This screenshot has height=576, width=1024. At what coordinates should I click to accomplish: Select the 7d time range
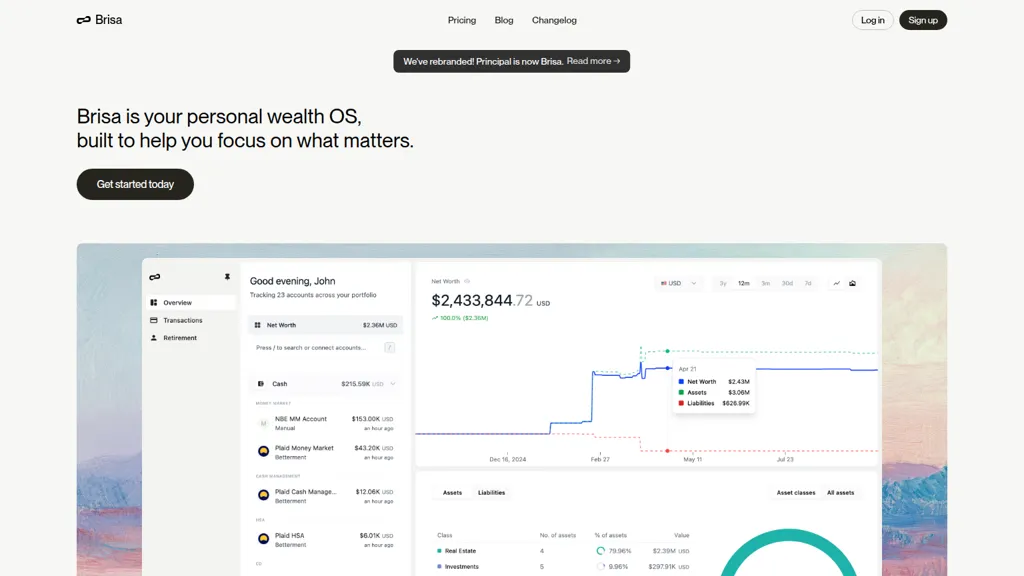pyautogui.click(x=808, y=283)
